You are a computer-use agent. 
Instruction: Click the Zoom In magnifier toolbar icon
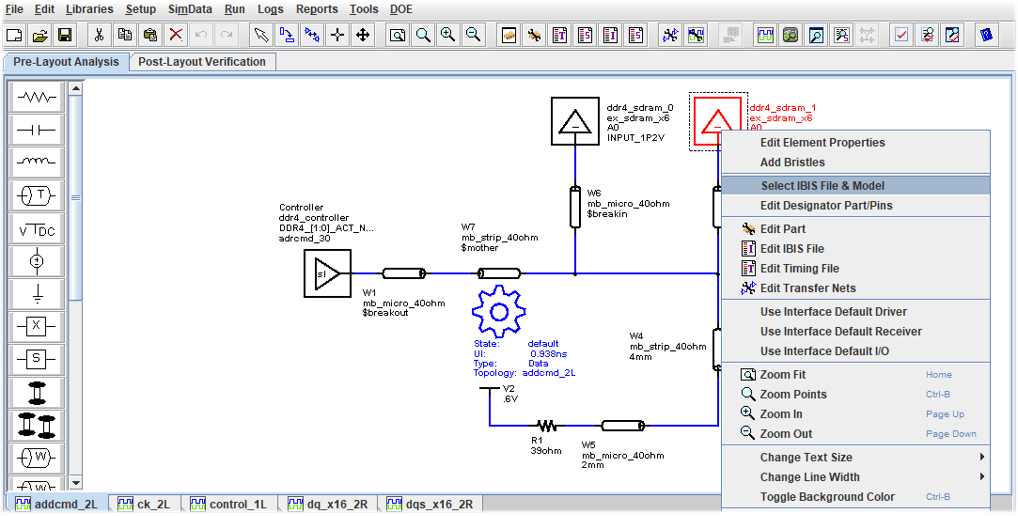coord(448,35)
